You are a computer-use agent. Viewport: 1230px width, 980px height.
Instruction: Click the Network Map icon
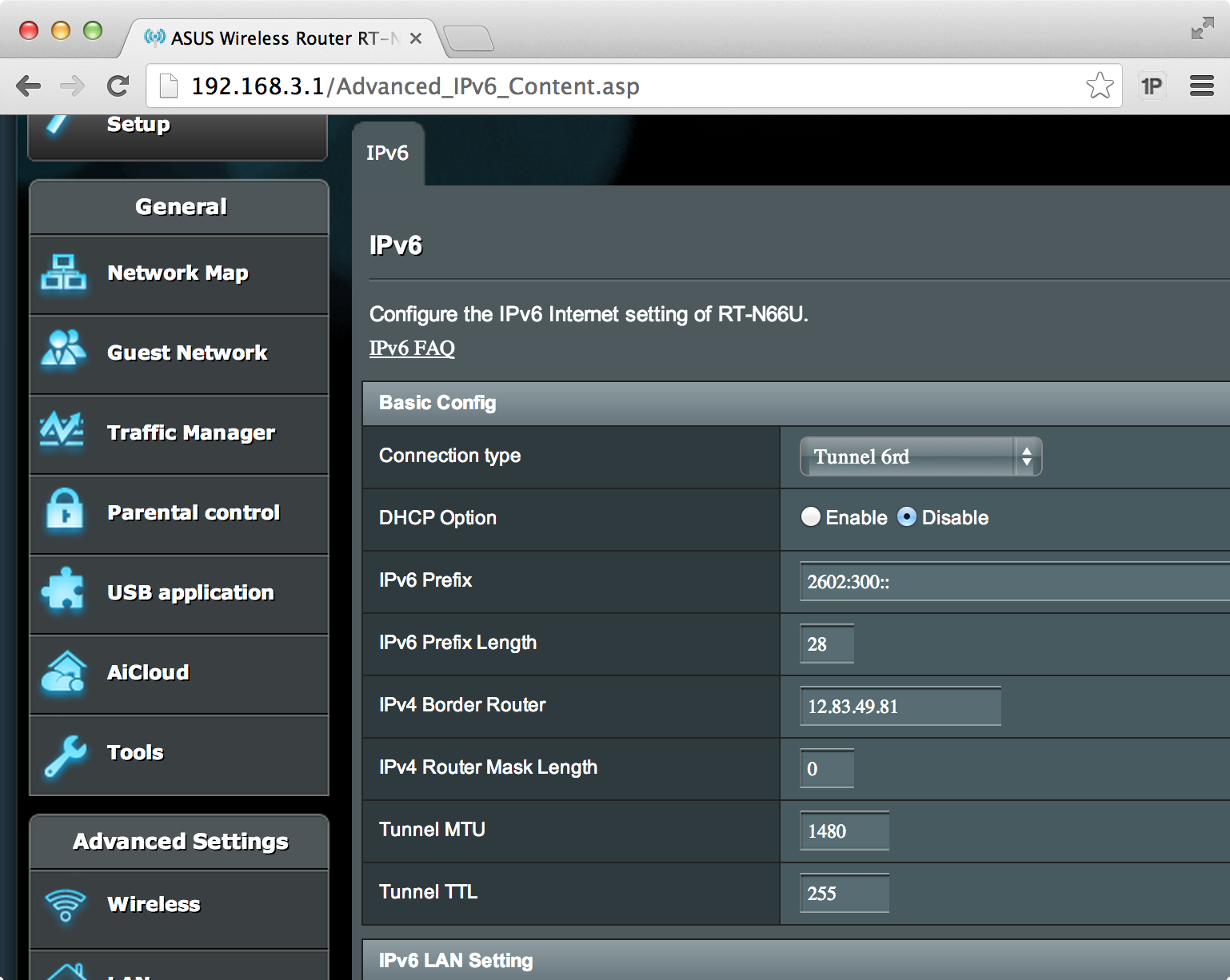pos(64,273)
